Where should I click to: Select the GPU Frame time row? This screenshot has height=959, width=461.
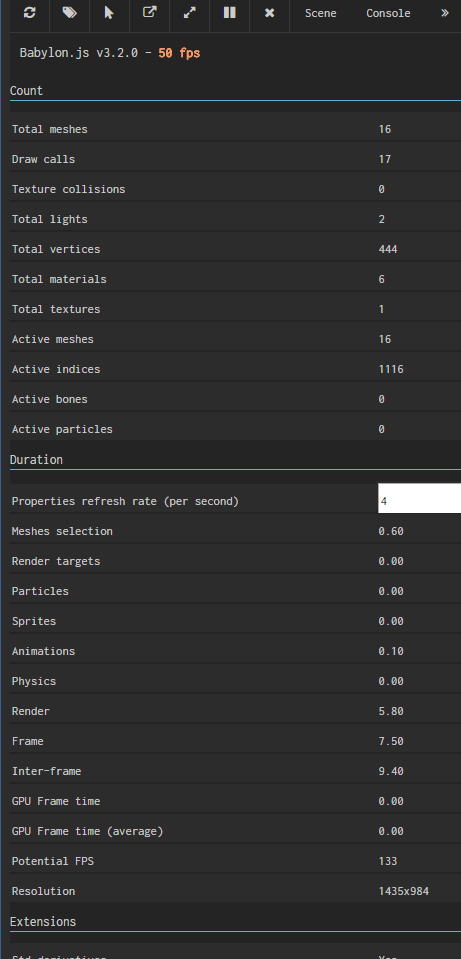[235, 801]
